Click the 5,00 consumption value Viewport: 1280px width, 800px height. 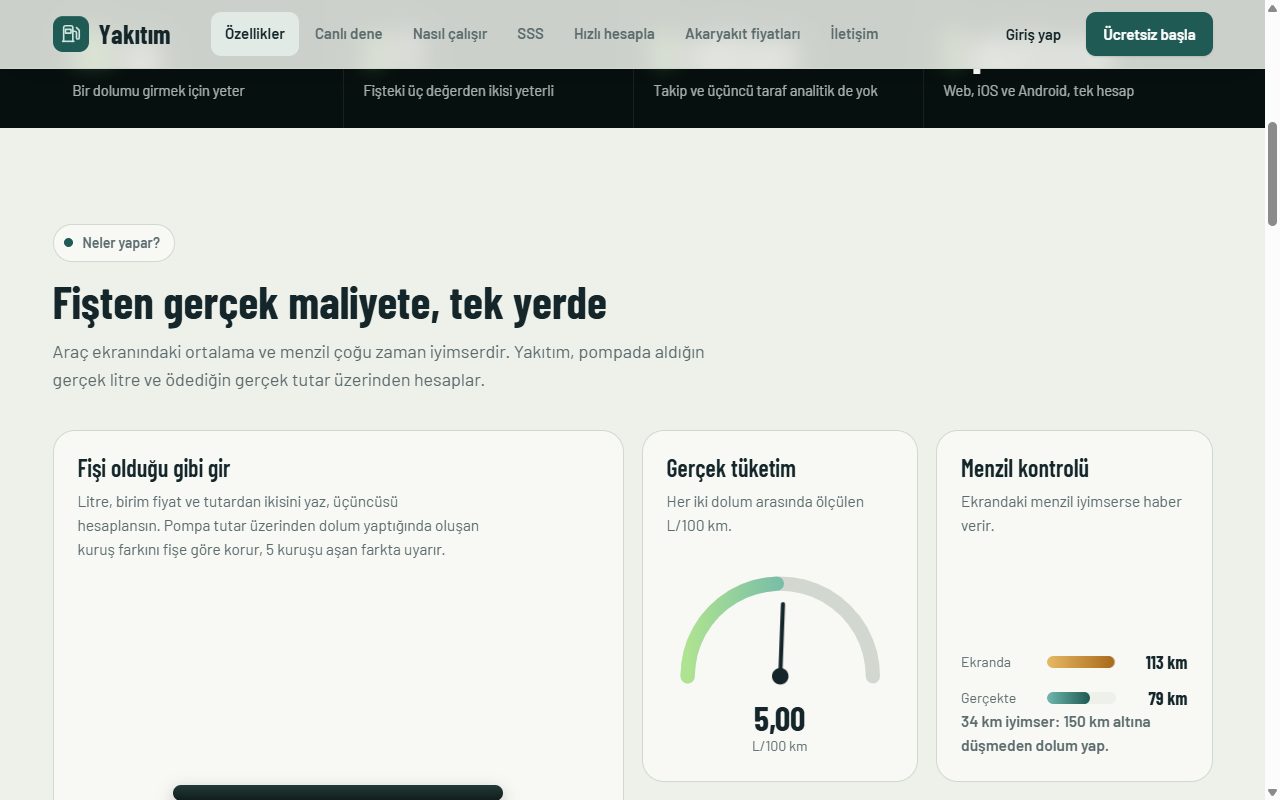click(x=779, y=719)
